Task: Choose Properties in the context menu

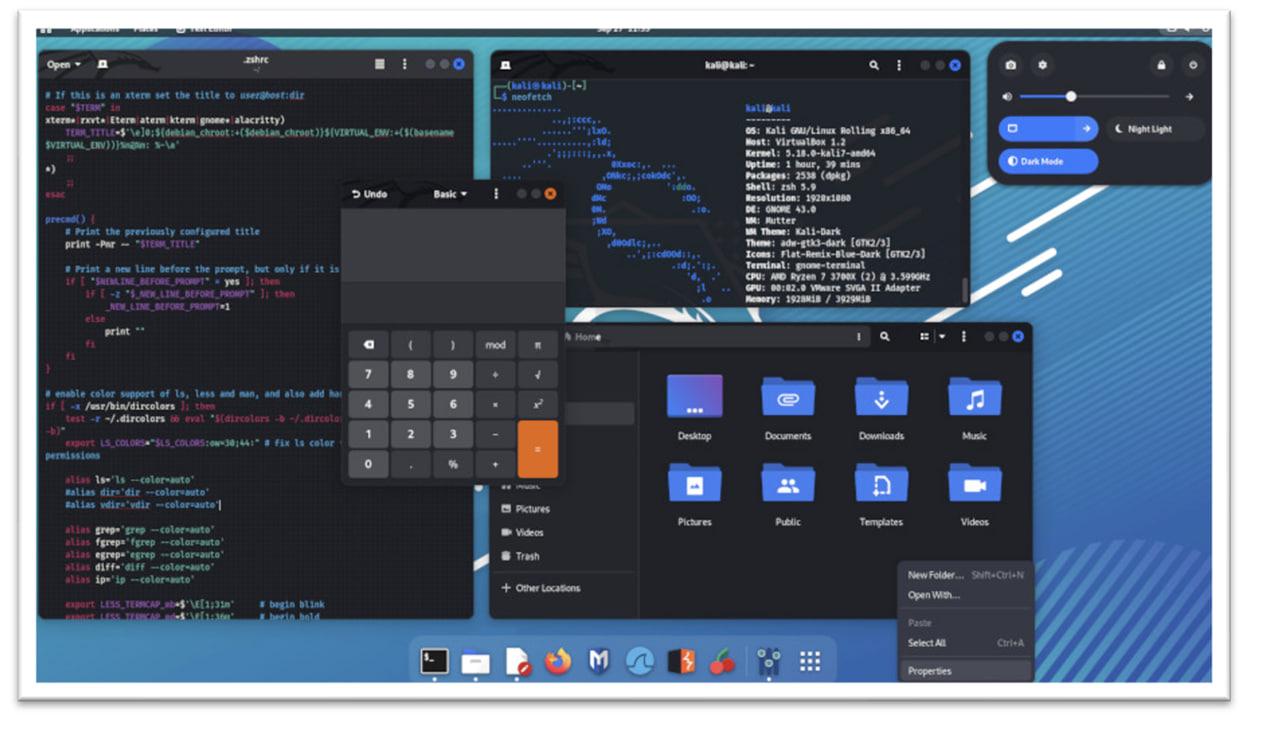Action: [930, 671]
